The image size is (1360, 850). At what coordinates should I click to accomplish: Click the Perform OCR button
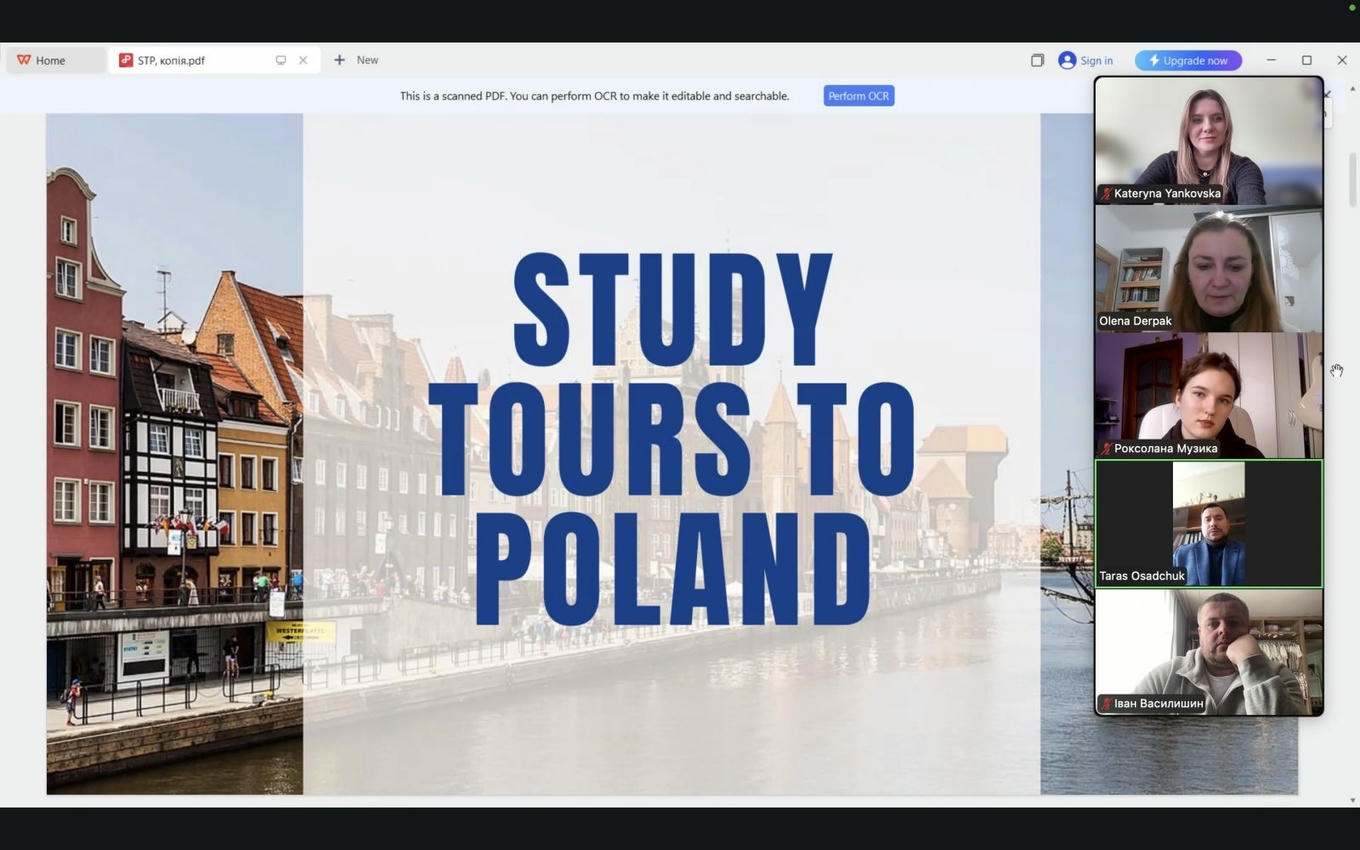(858, 96)
